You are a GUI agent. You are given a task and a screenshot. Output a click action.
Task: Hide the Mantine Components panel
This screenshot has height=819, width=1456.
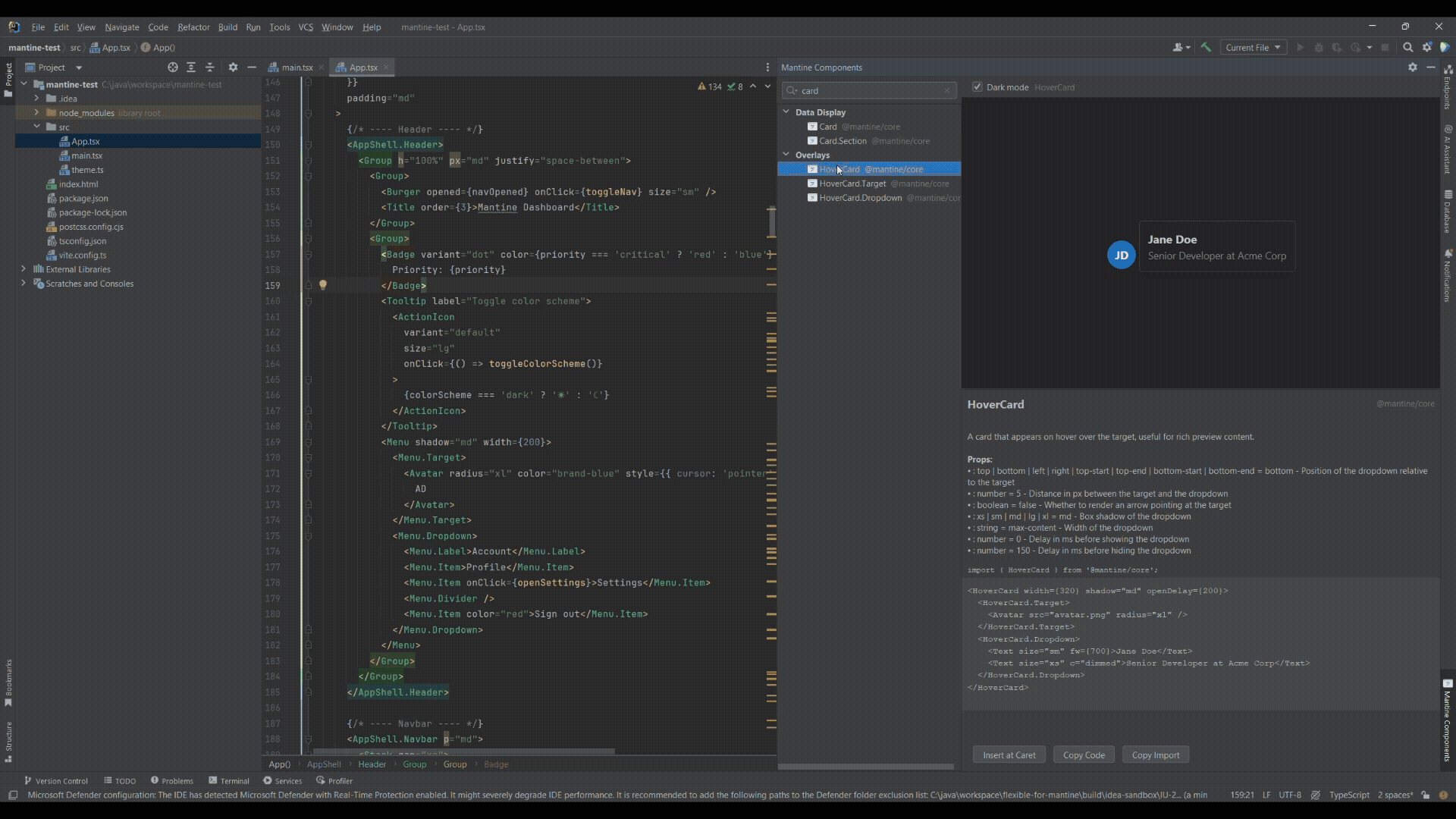point(1431,67)
